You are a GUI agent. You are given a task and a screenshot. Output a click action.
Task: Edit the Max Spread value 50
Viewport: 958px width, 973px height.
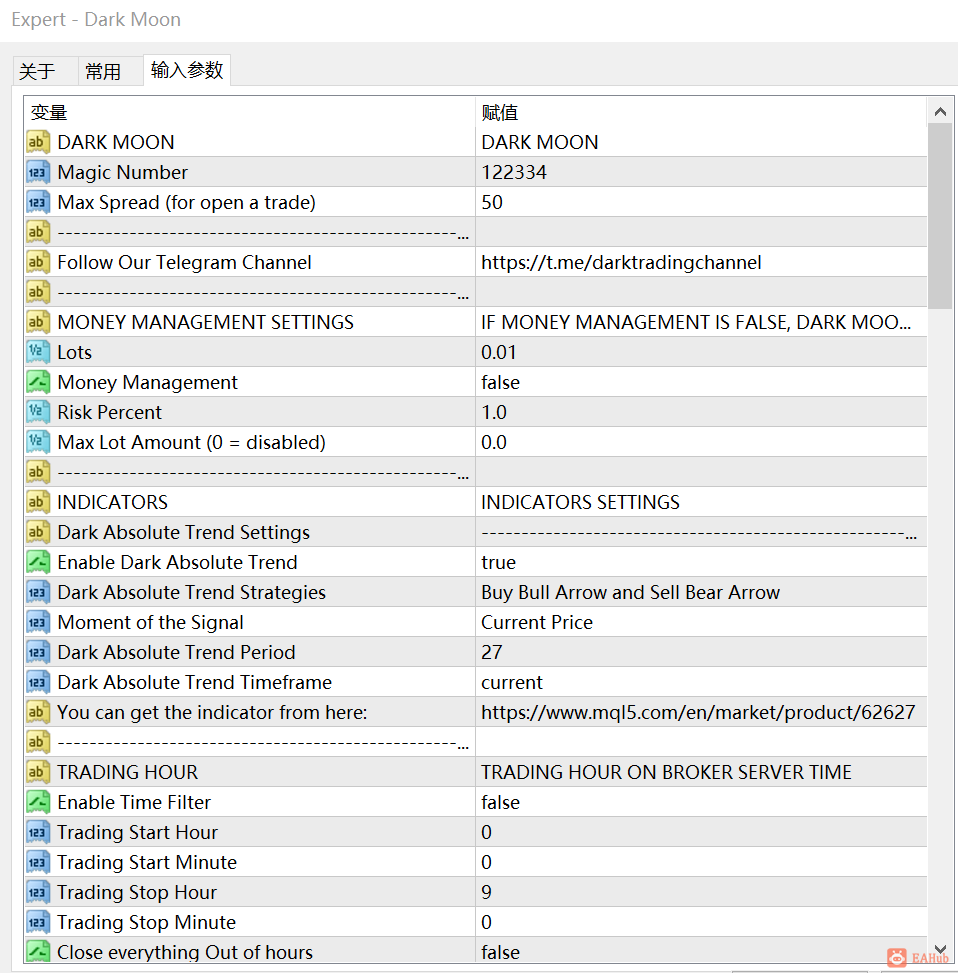click(701, 202)
